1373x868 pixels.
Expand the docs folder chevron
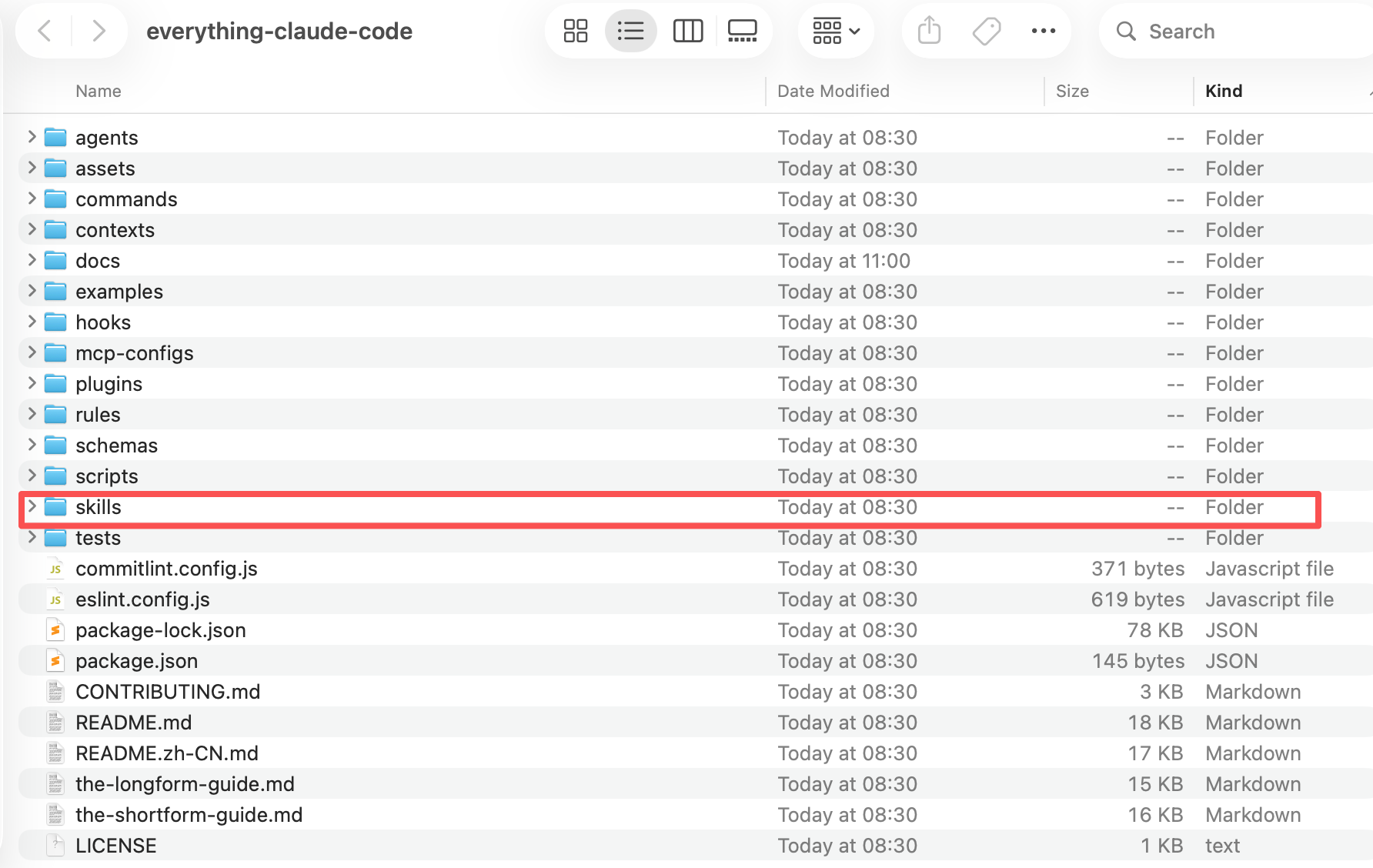[x=32, y=260]
